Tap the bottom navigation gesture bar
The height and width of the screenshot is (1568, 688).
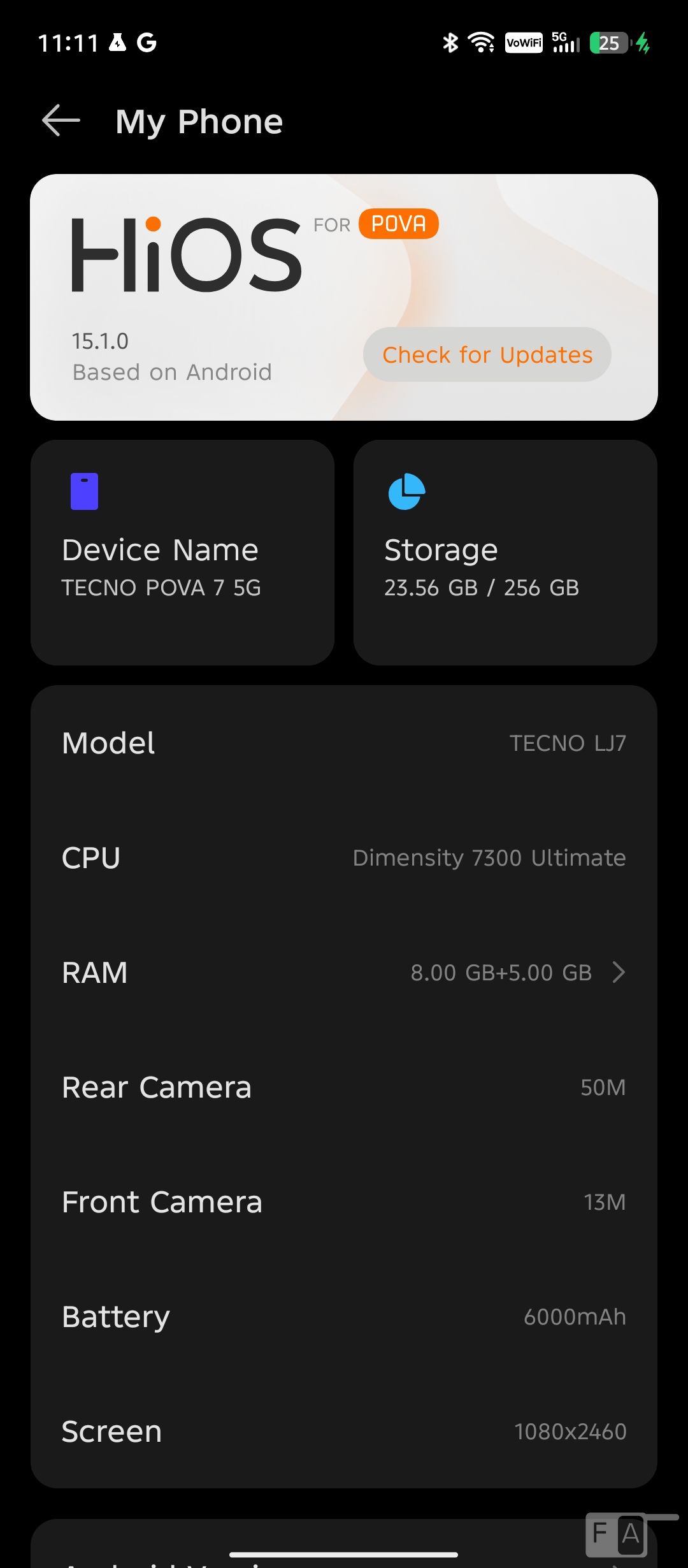click(x=344, y=1555)
